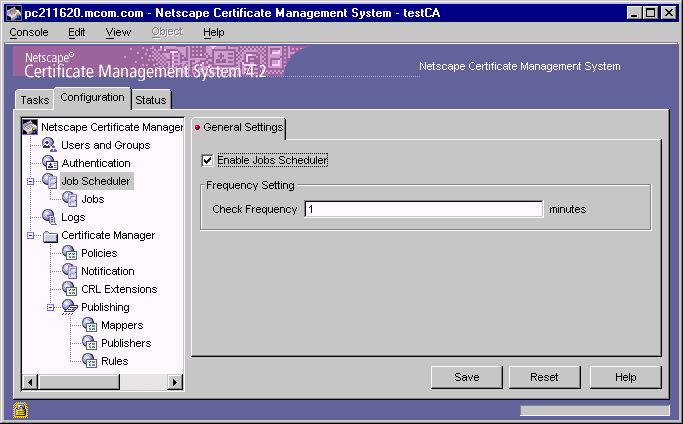683x424 pixels.
Task: Open the Help menu
Action: pos(213,33)
